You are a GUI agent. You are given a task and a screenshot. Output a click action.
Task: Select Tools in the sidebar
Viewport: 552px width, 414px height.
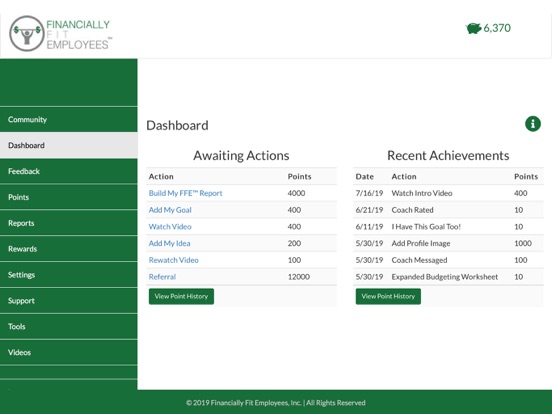click(69, 327)
